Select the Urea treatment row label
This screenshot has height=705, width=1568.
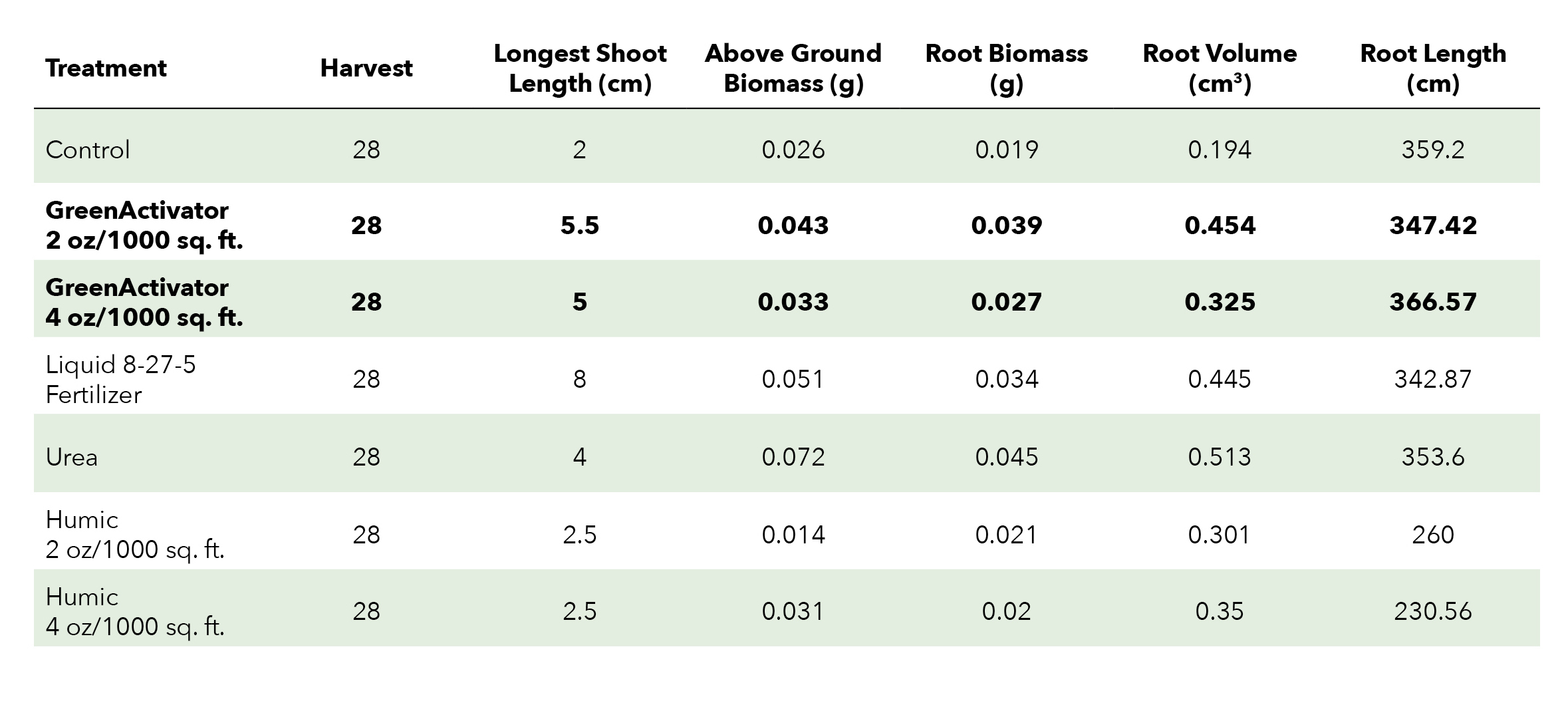[x=72, y=457]
